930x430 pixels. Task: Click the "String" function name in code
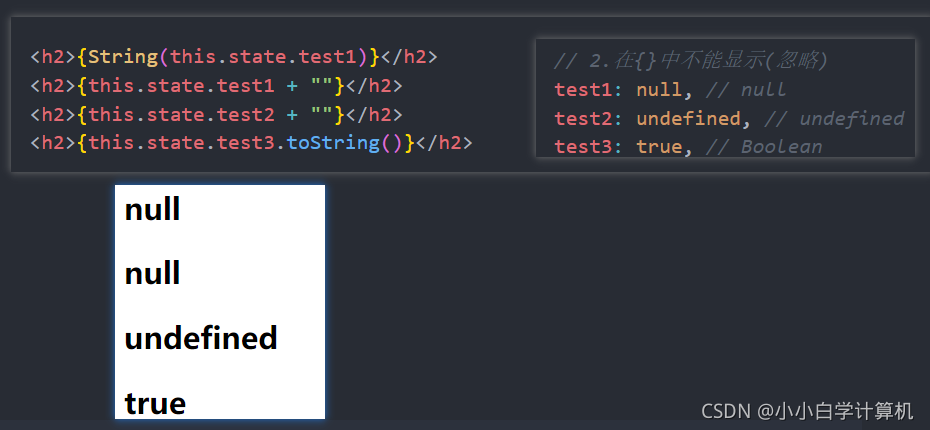123,58
